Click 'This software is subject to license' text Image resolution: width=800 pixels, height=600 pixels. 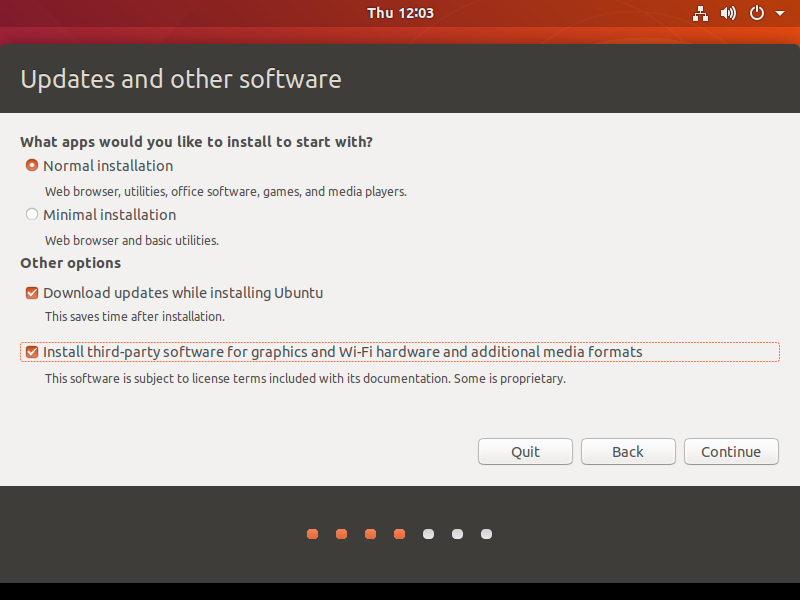pyautogui.click(x=305, y=379)
